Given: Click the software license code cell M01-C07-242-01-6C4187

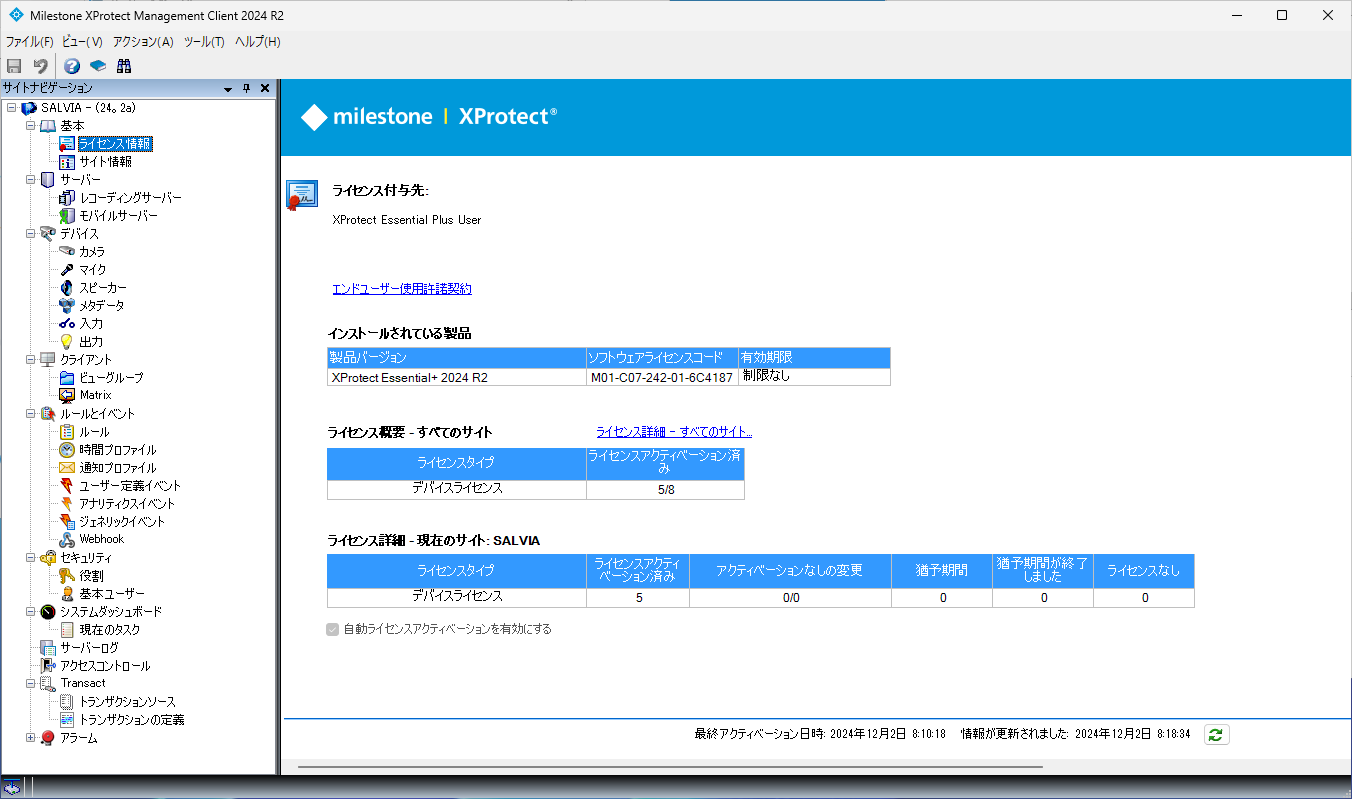Looking at the screenshot, I should point(662,377).
